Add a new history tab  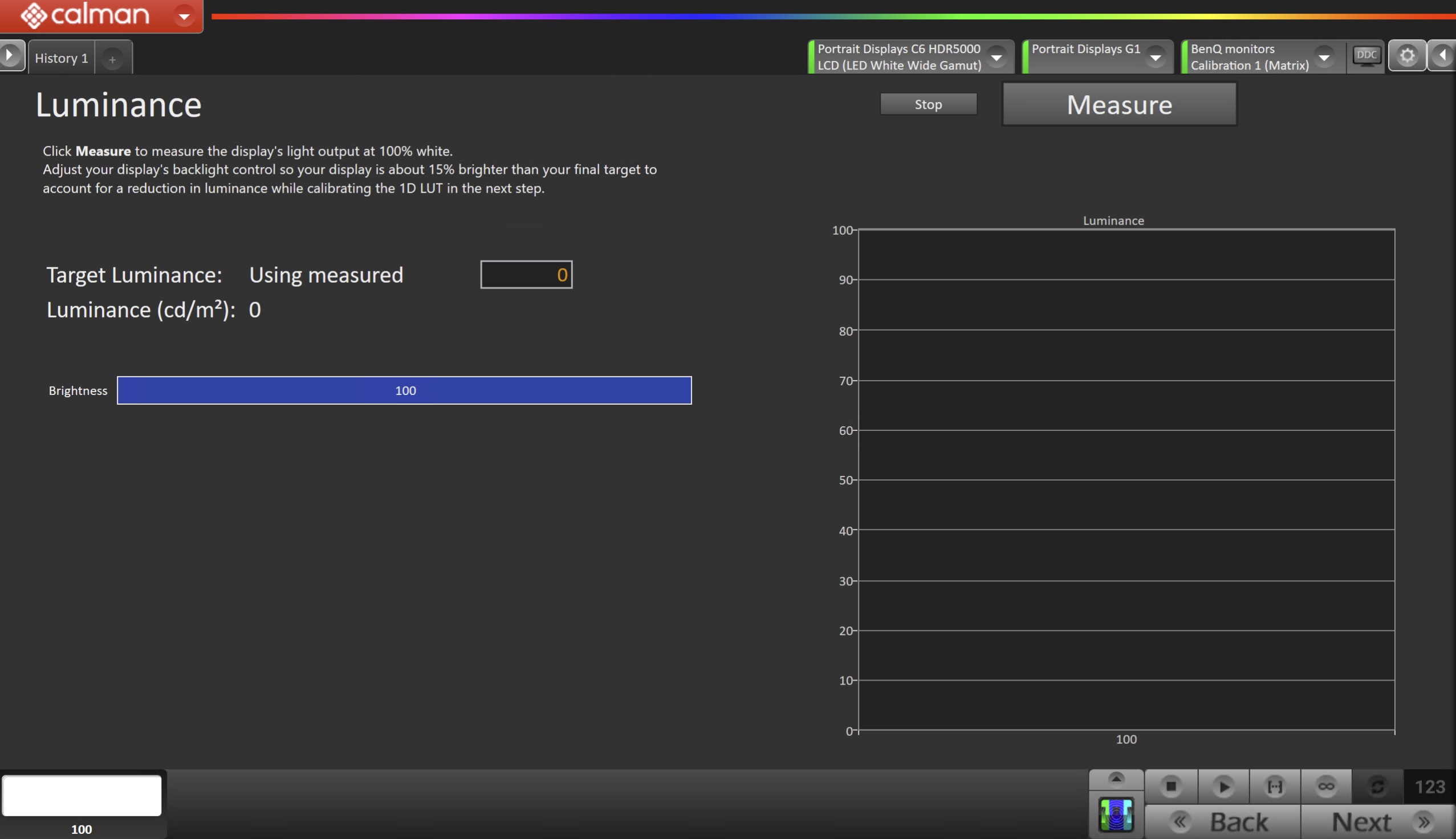coord(112,59)
